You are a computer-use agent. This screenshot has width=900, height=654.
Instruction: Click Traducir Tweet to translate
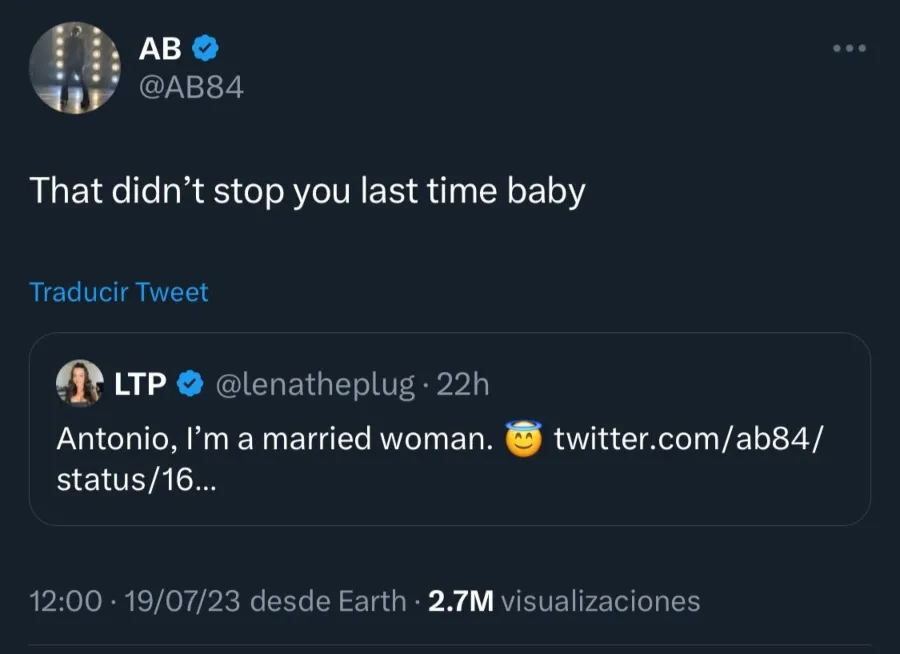117,292
